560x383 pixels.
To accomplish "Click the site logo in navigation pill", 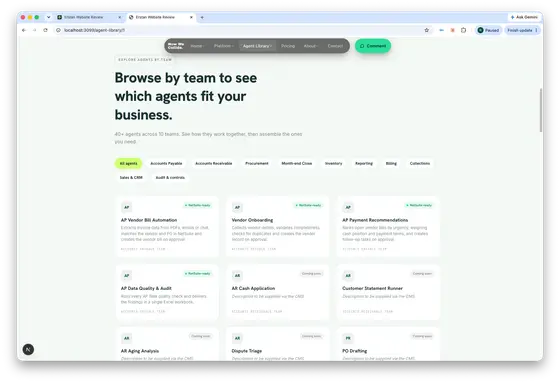I will pos(176,46).
